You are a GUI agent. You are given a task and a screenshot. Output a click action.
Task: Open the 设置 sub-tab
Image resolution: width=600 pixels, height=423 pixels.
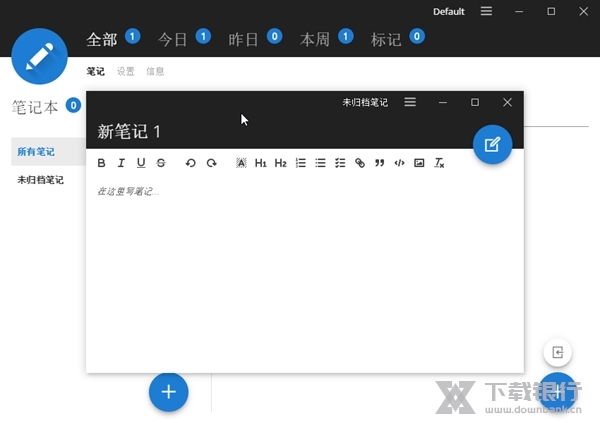(x=126, y=72)
